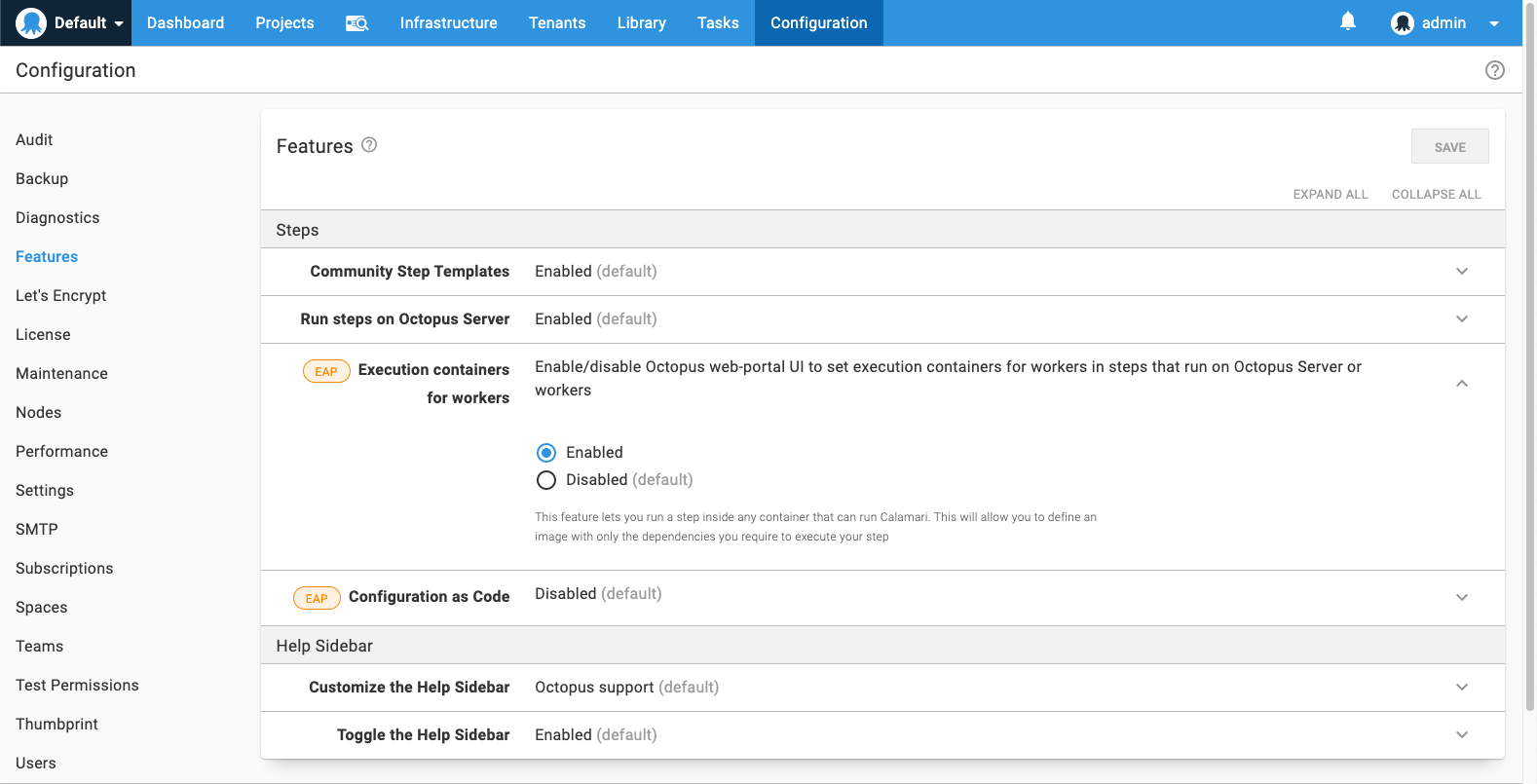Go to the Projects tab
The width and height of the screenshot is (1537, 784).
point(284,23)
